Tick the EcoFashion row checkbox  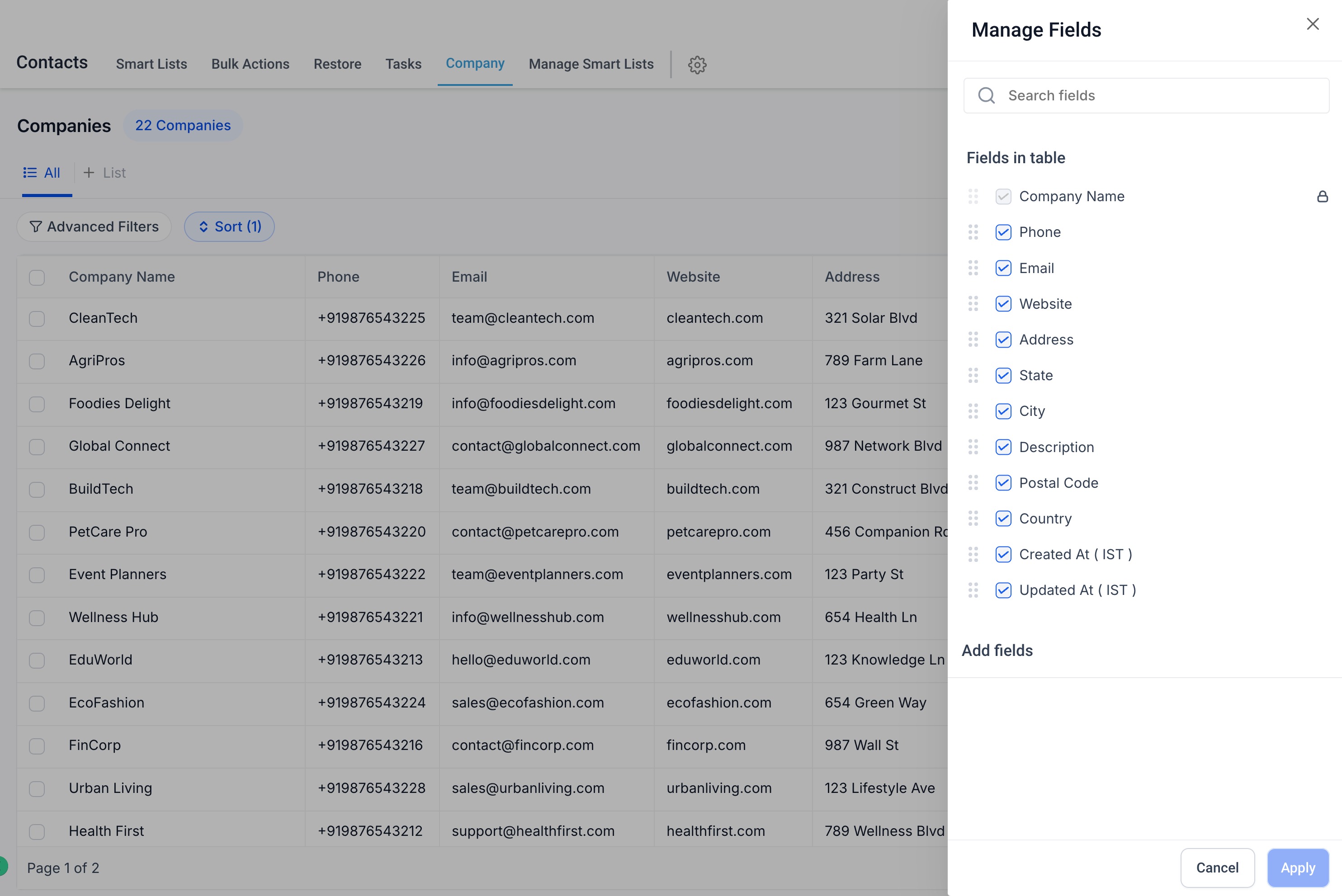tap(37, 703)
